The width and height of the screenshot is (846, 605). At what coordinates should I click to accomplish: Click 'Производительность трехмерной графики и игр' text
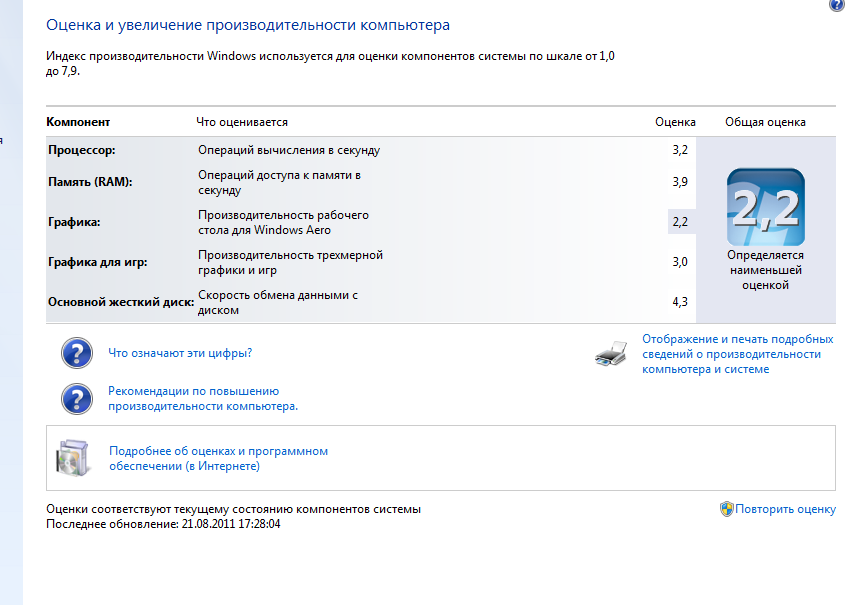[290, 262]
